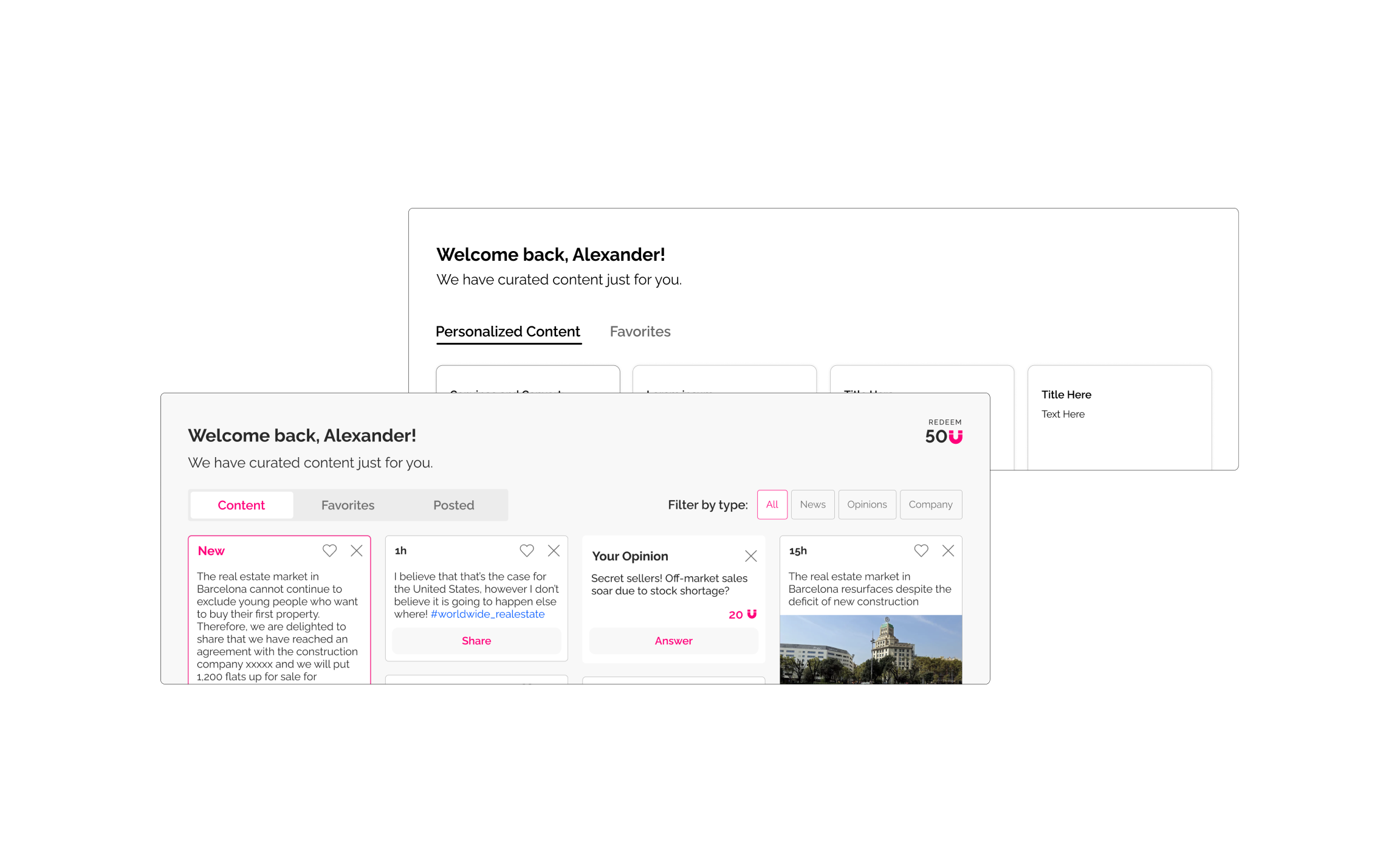This screenshot has height=851, width=1400.
Task: Click the "1h" timestamp
Action: click(x=400, y=551)
